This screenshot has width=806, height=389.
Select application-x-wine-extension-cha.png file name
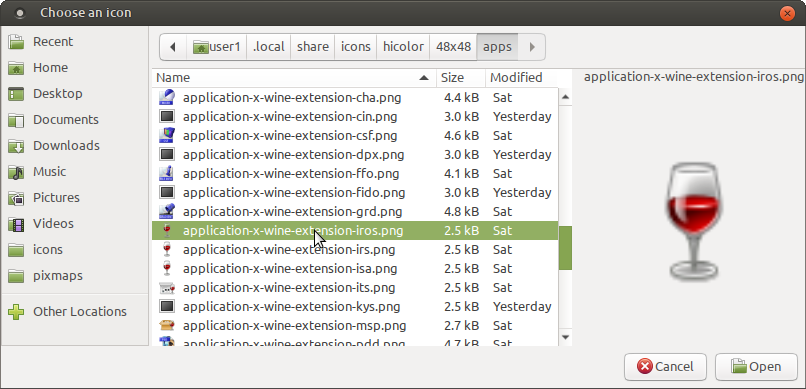292,97
